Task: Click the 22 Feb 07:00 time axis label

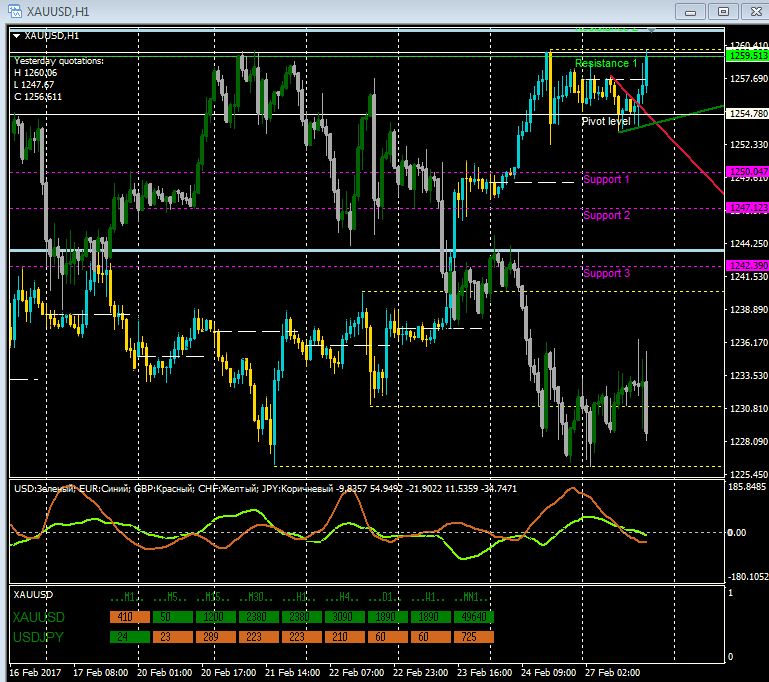Action: click(357, 672)
